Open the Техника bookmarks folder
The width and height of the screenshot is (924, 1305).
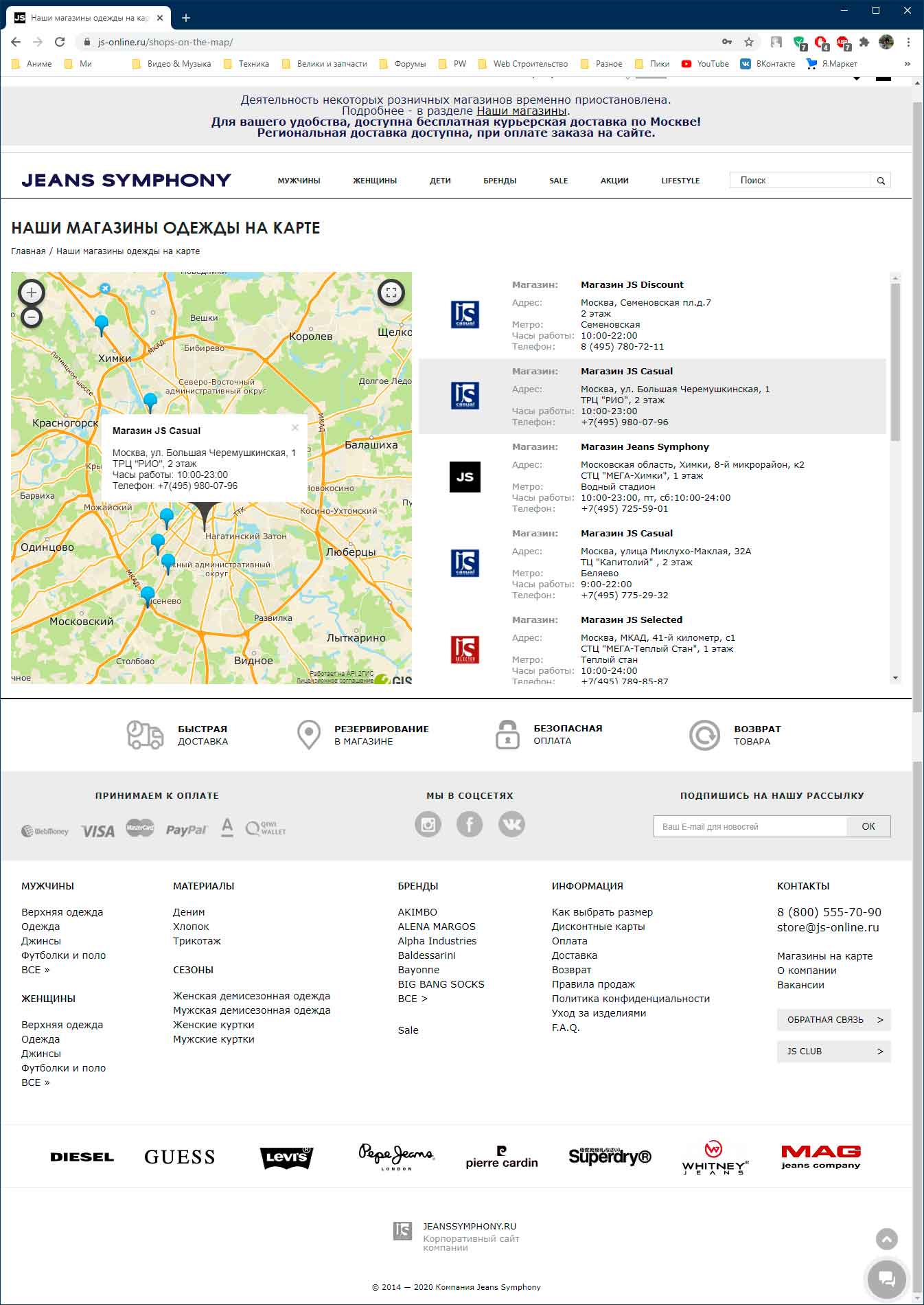coord(246,64)
